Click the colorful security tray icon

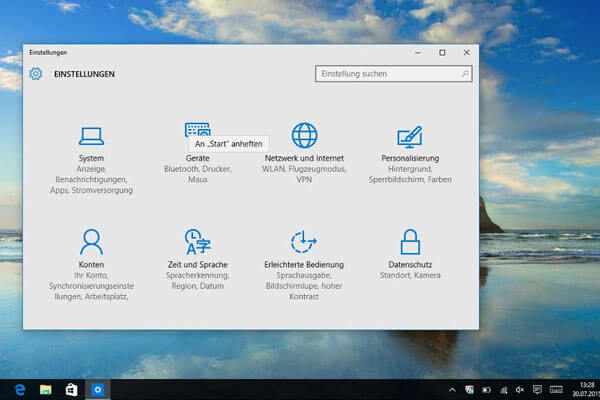pyautogui.click(x=470, y=390)
